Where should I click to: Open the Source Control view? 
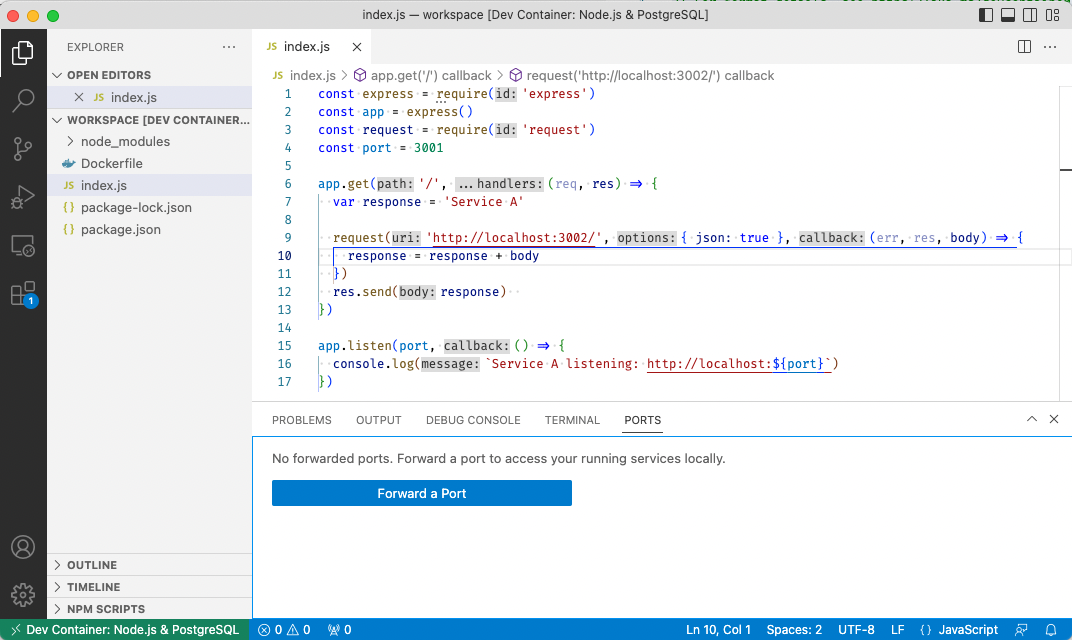pyautogui.click(x=23, y=149)
